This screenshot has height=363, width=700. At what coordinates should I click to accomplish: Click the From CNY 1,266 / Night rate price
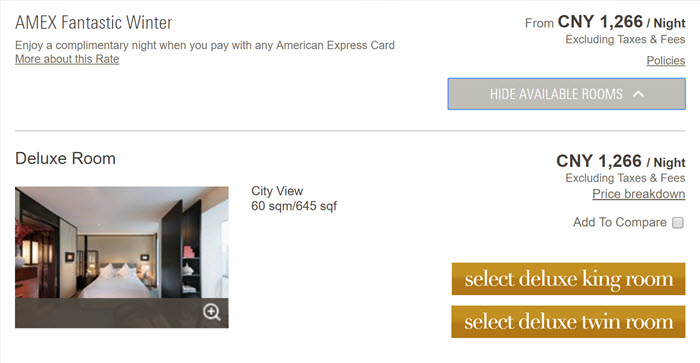pos(605,22)
